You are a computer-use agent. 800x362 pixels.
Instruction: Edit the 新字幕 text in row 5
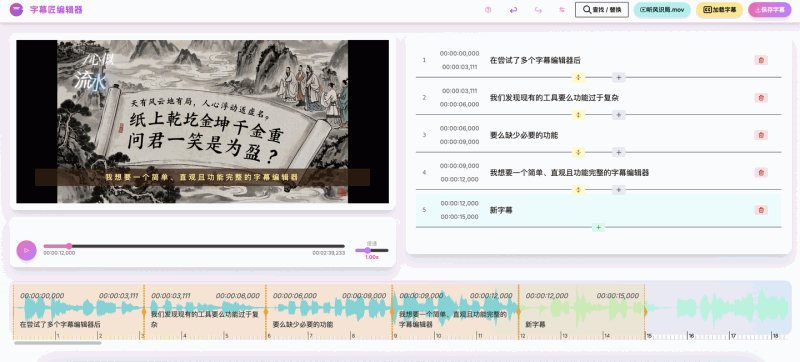(x=501, y=210)
